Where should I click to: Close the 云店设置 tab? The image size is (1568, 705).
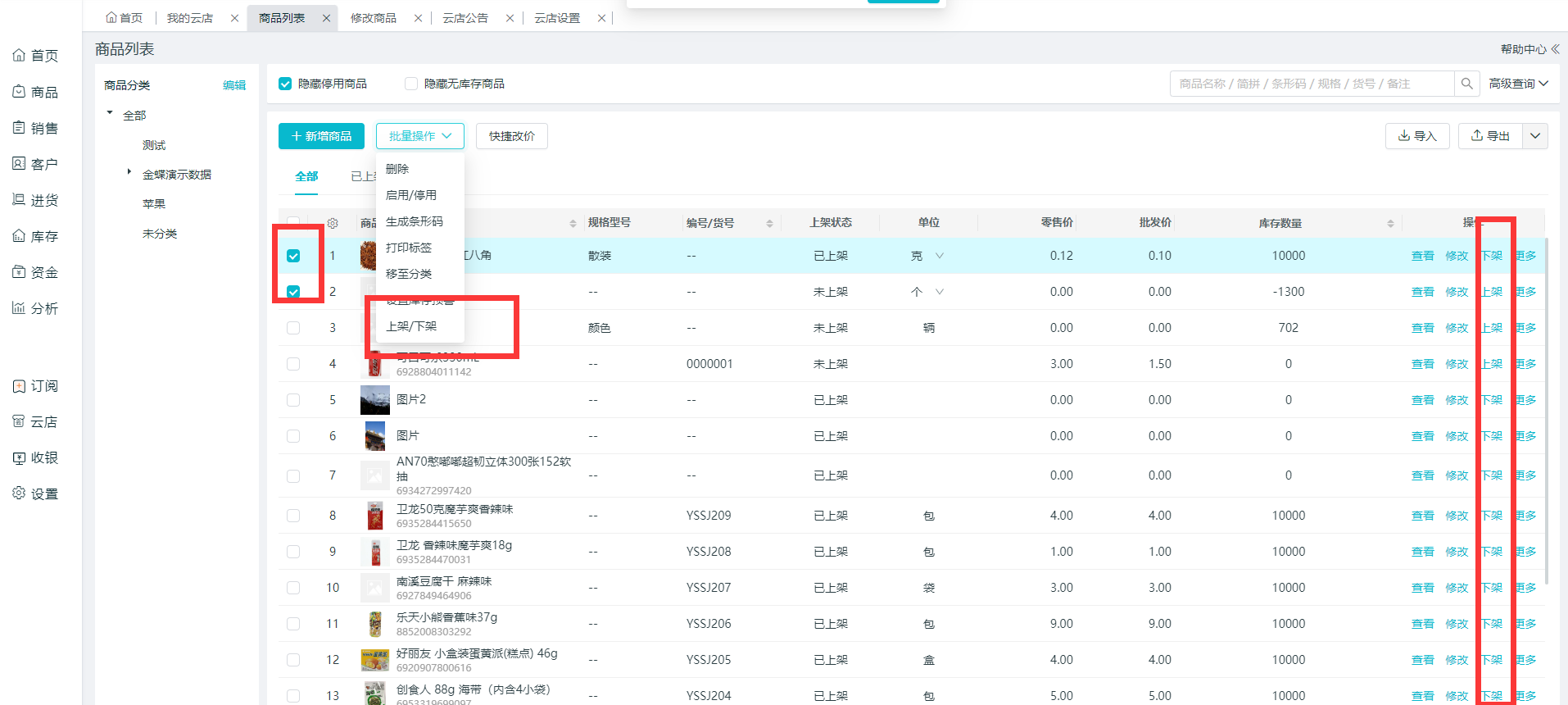click(601, 18)
